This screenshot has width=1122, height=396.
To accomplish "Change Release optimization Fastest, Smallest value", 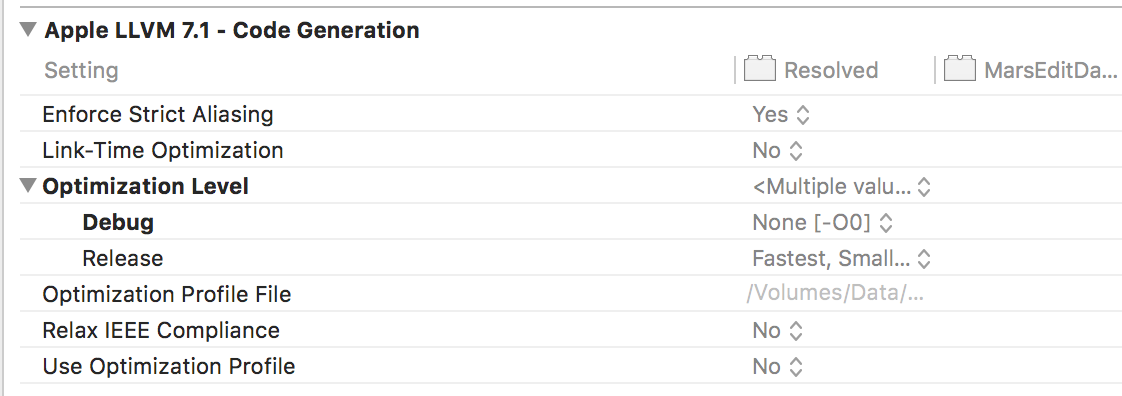I will click(842, 258).
